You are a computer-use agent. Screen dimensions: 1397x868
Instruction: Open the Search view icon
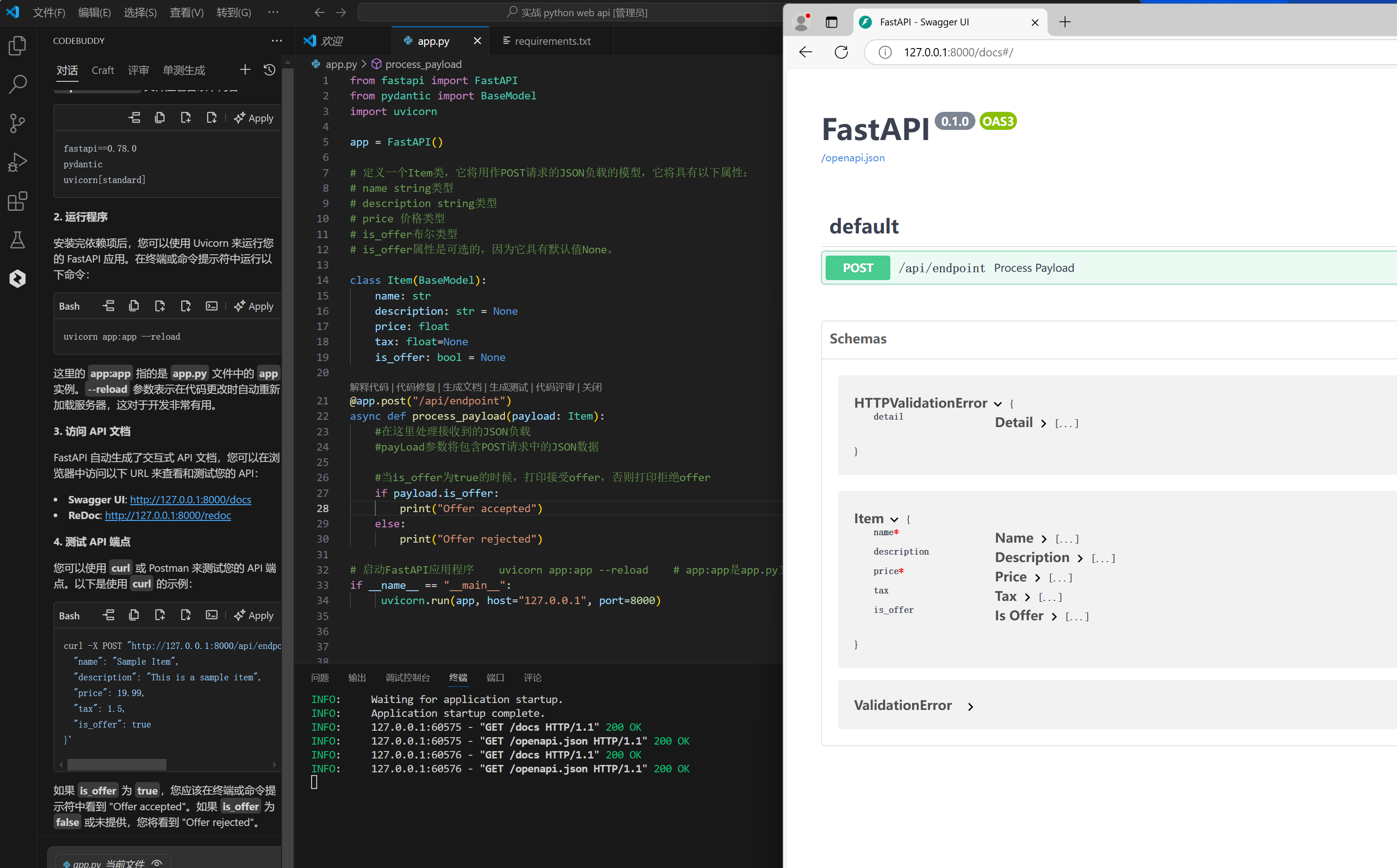(x=17, y=85)
